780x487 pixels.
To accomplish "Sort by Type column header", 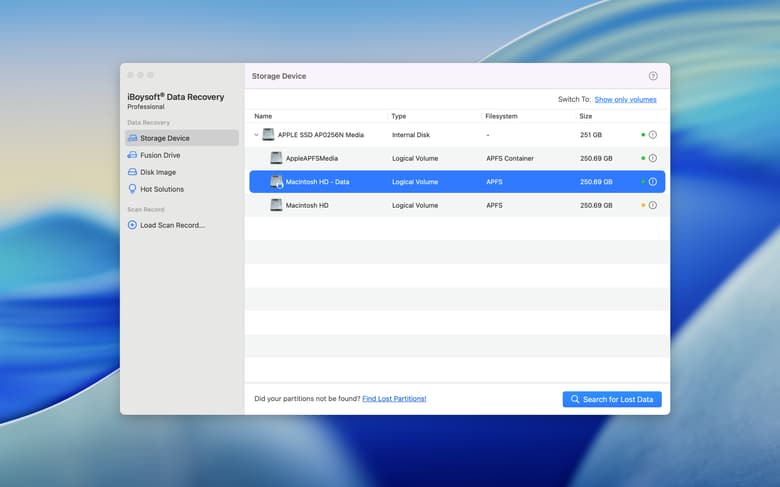I will (398, 116).
